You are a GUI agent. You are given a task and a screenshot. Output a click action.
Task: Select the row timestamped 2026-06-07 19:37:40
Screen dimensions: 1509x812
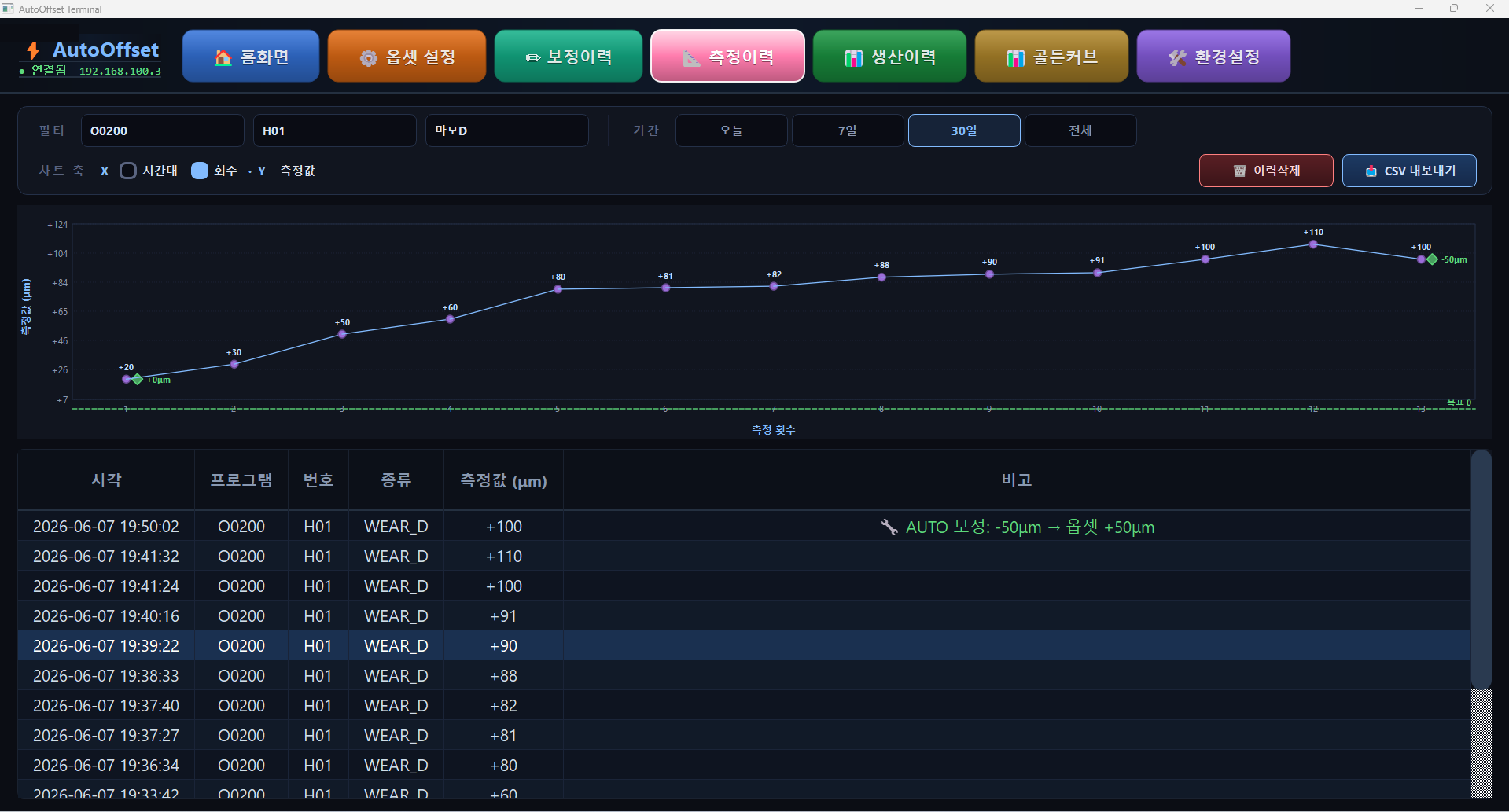click(744, 706)
